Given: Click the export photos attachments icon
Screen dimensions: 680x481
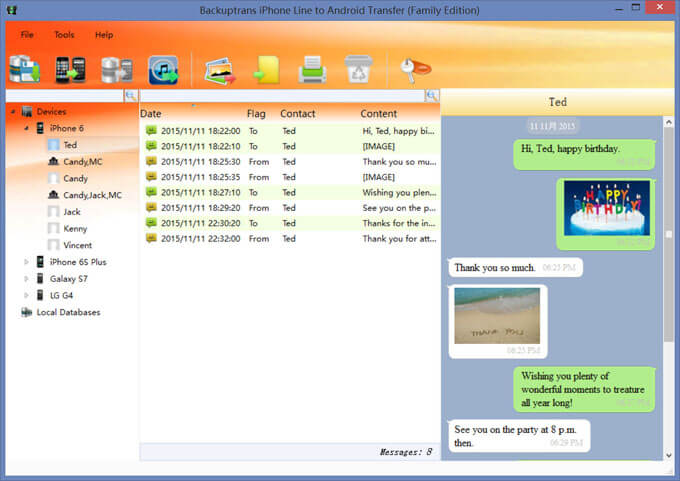Looking at the screenshot, I should [x=220, y=71].
